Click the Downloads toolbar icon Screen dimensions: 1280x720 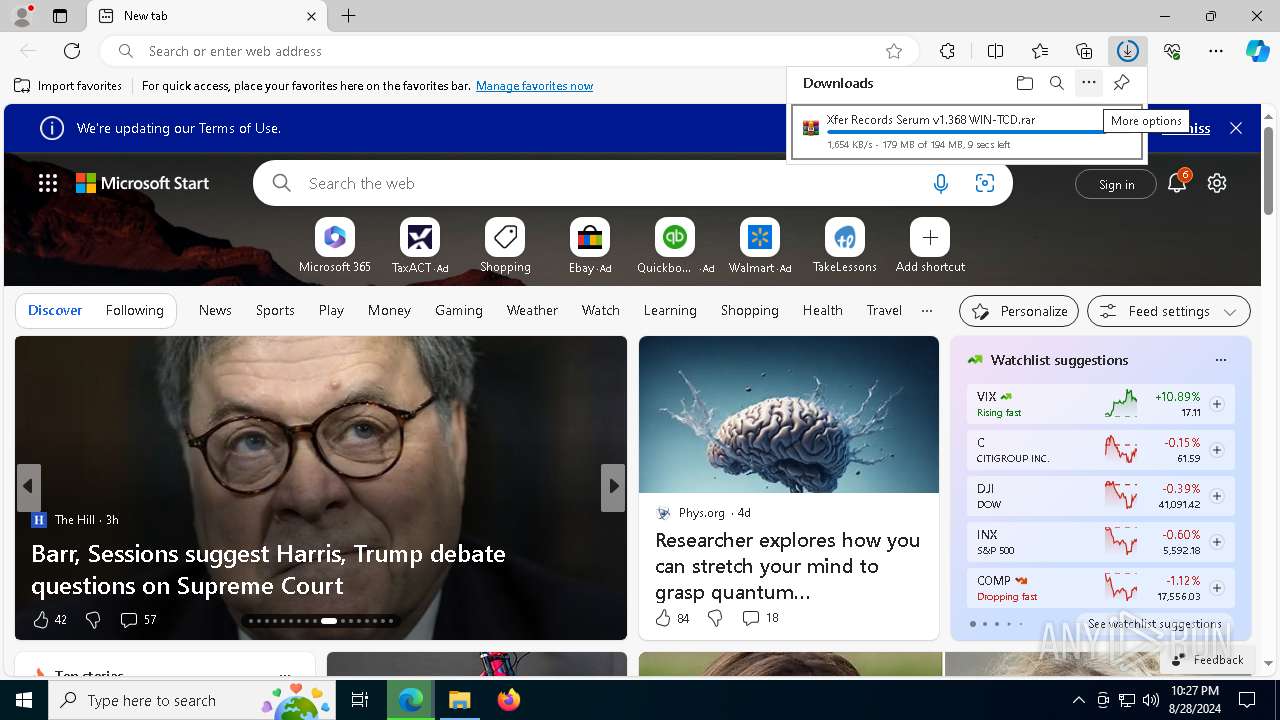click(1127, 51)
